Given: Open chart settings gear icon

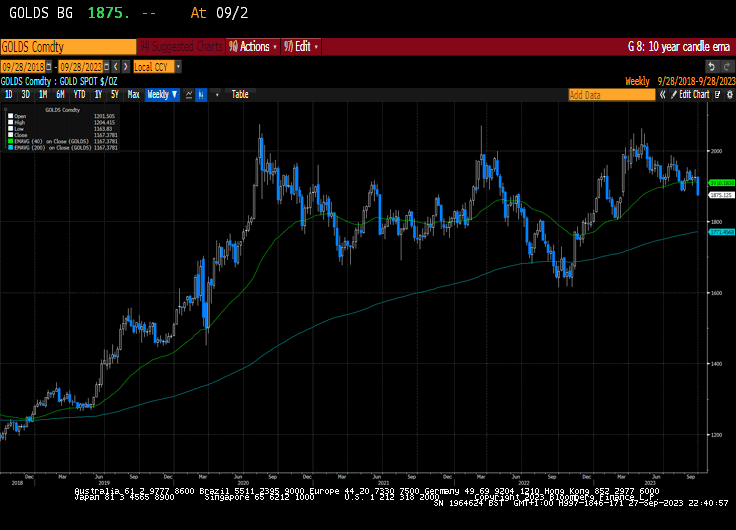Looking at the screenshot, I should click(729, 95).
